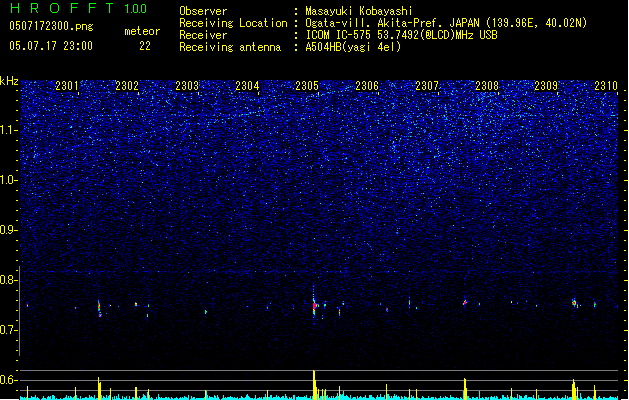Click the 1.1 kHz axis label
Viewport: 629px width, 400px height.
[x=9, y=130]
